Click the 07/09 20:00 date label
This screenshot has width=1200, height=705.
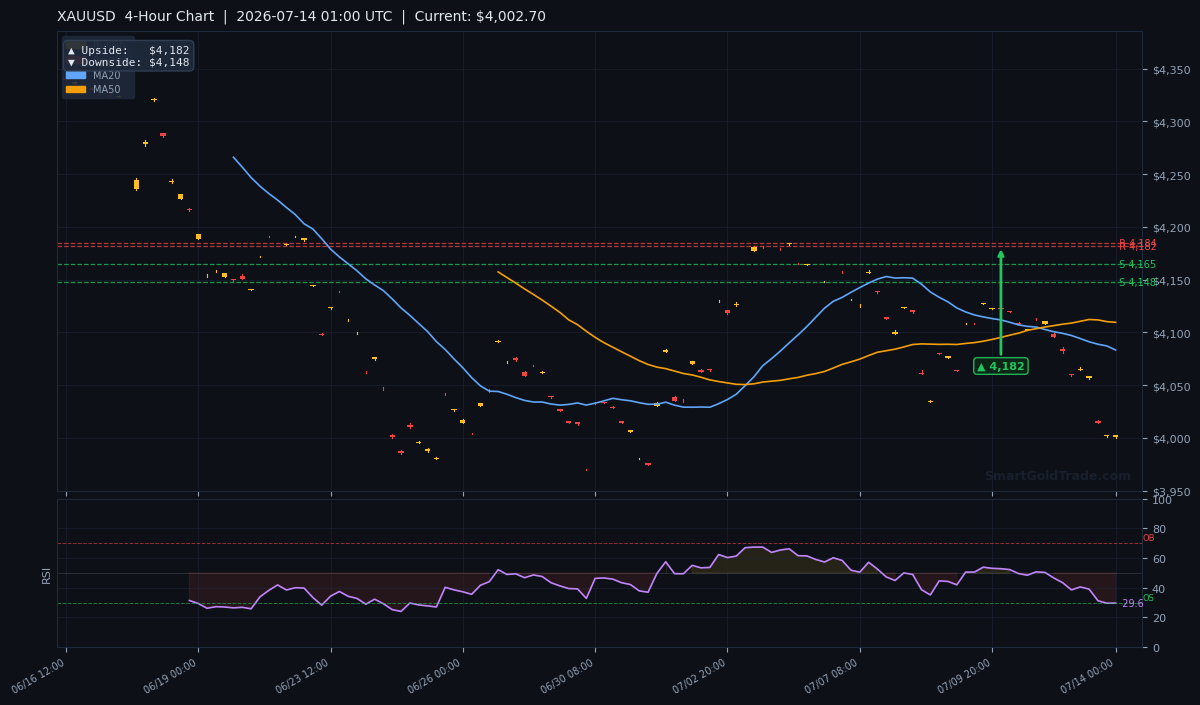(x=964, y=676)
